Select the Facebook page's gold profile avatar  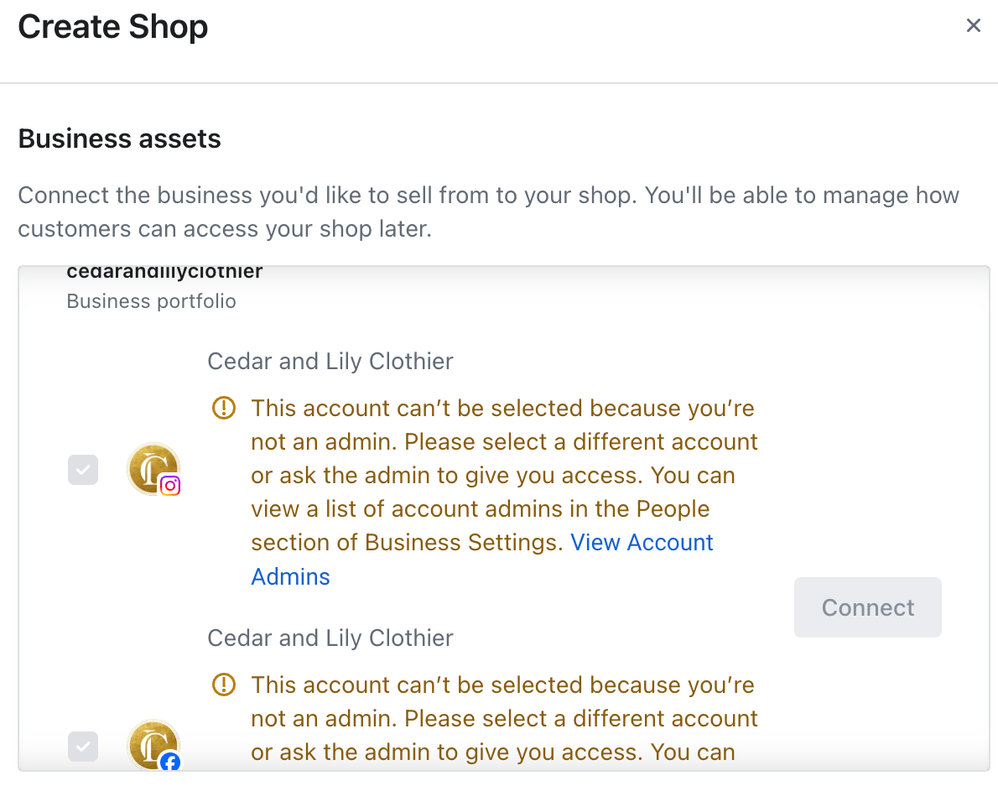click(x=152, y=744)
